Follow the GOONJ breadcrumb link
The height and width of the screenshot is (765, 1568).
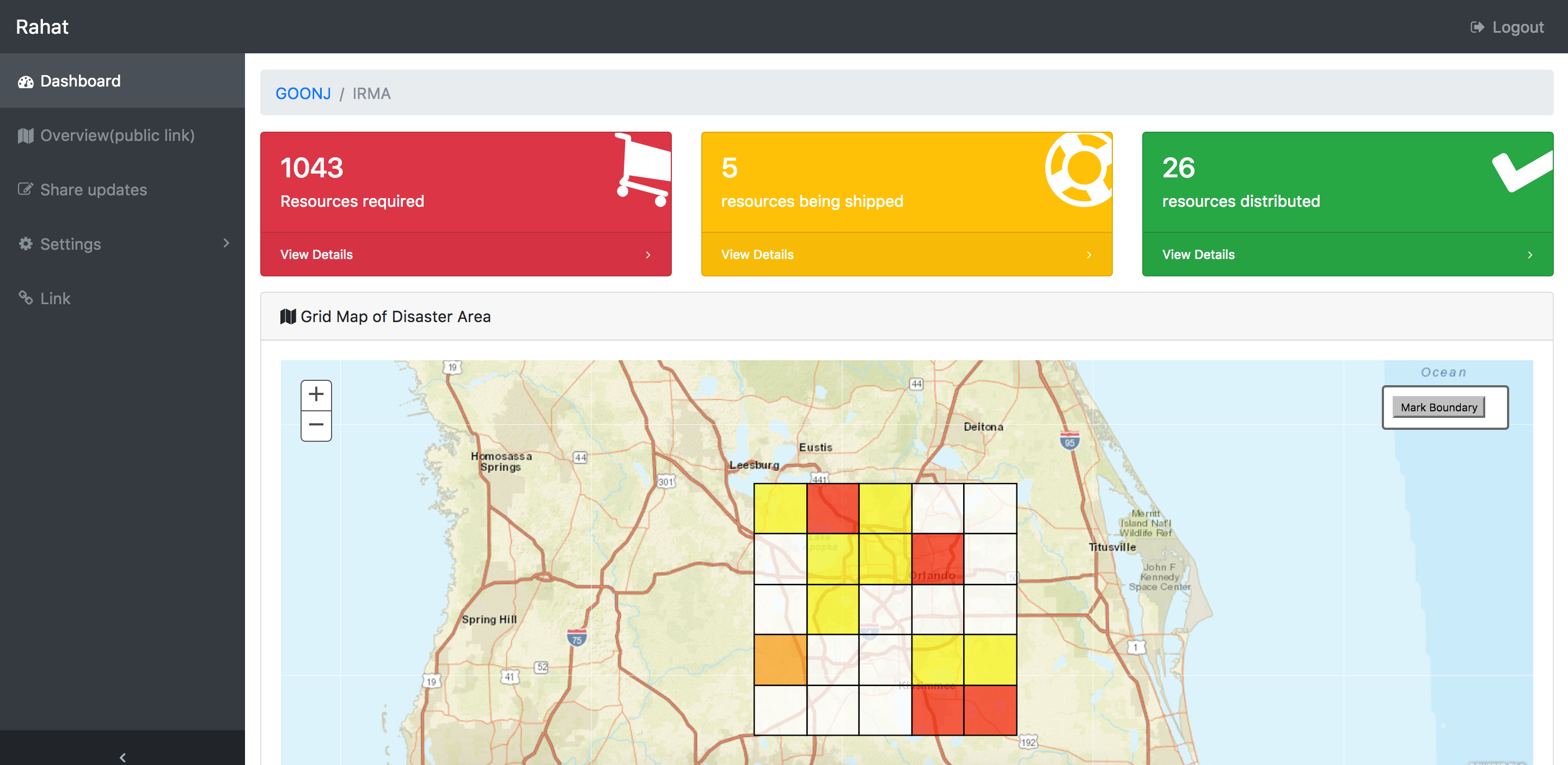pos(303,94)
